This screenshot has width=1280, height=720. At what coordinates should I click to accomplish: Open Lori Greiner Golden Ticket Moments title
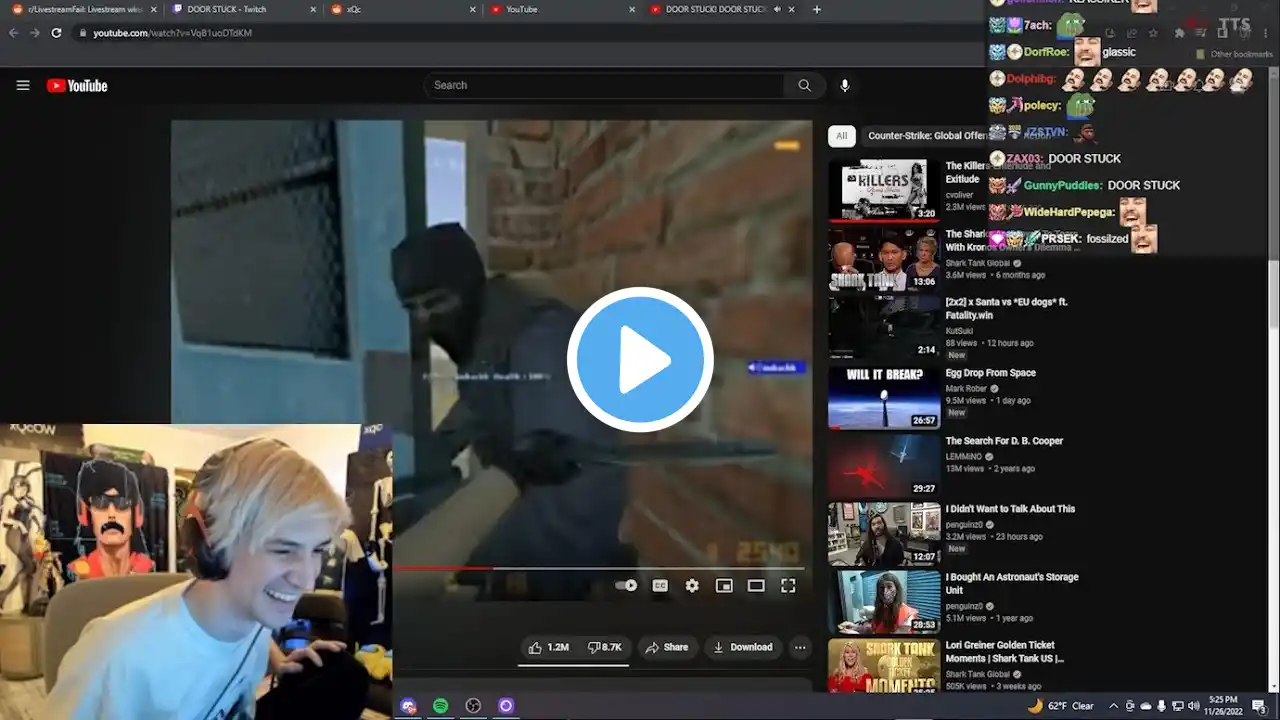[1004, 652]
